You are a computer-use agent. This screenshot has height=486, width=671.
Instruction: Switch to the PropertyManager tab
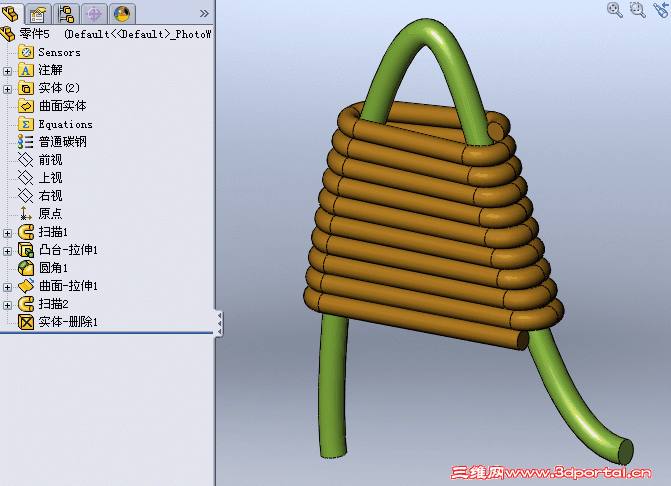point(38,14)
